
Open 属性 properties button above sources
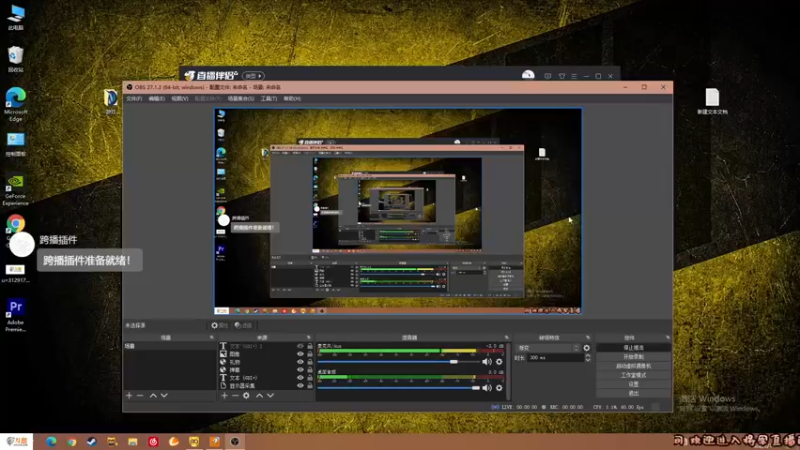(x=219, y=325)
